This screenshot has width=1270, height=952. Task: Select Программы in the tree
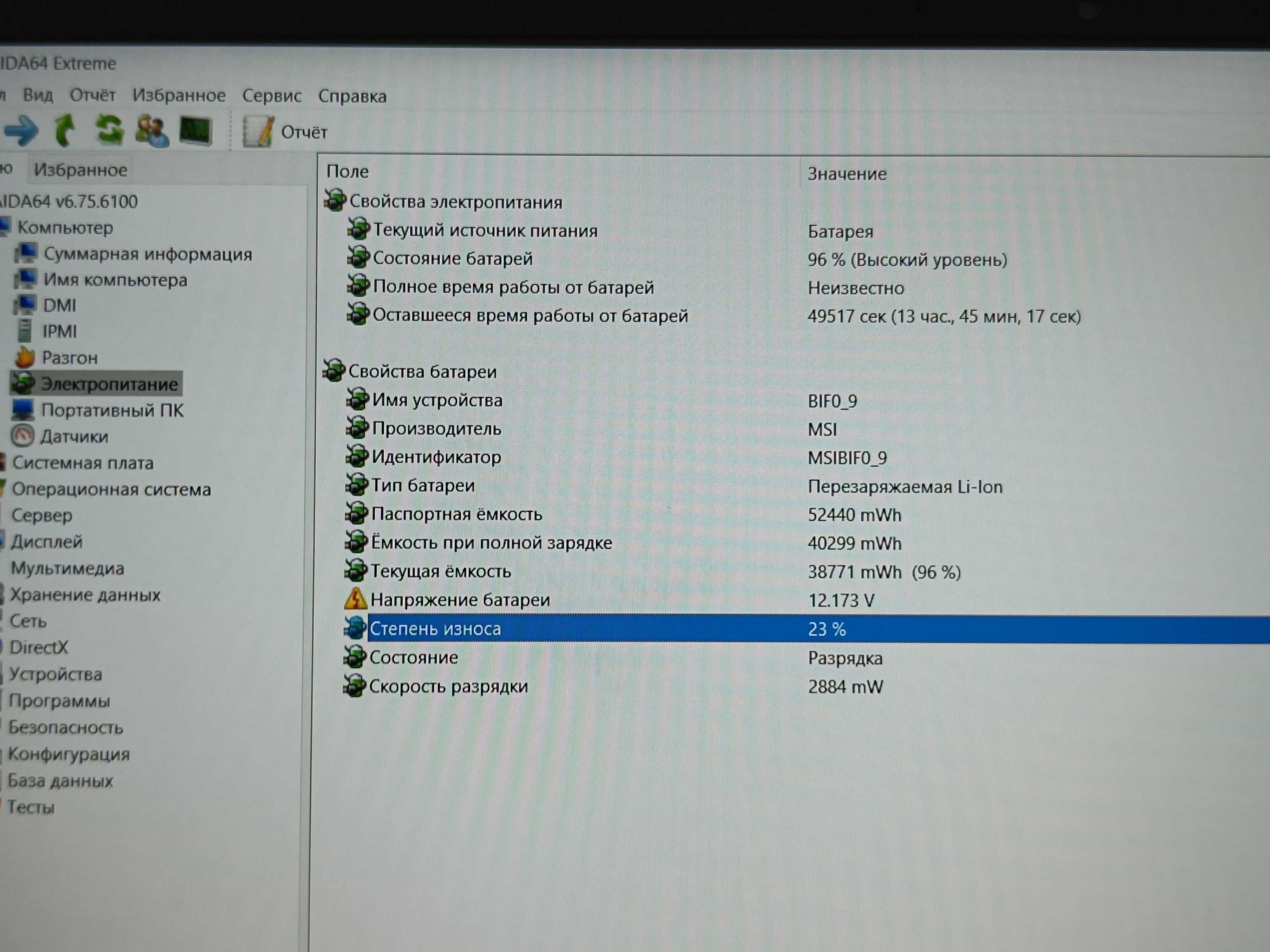59,701
